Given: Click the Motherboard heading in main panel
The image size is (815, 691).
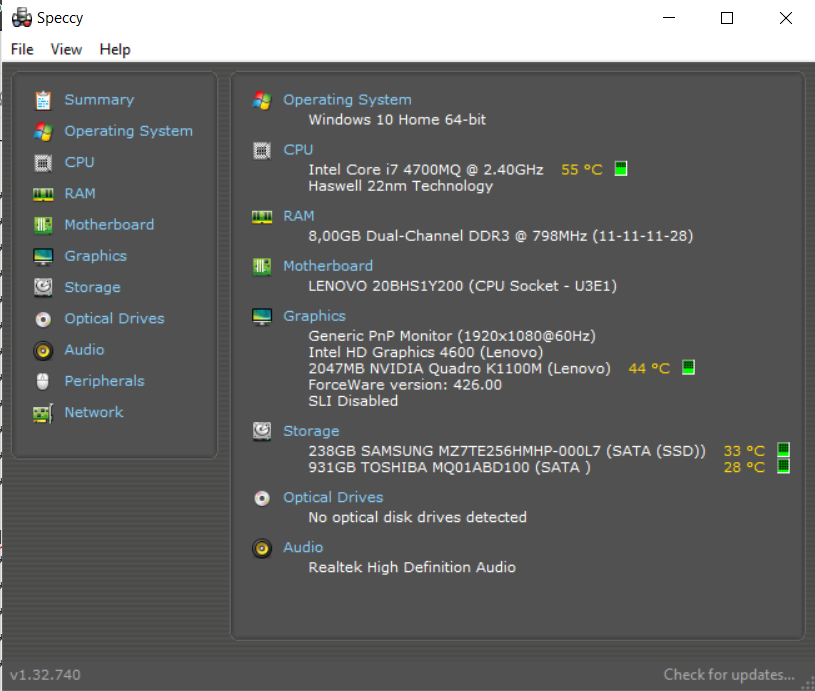Looking at the screenshot, I should [x=328, y=266].
